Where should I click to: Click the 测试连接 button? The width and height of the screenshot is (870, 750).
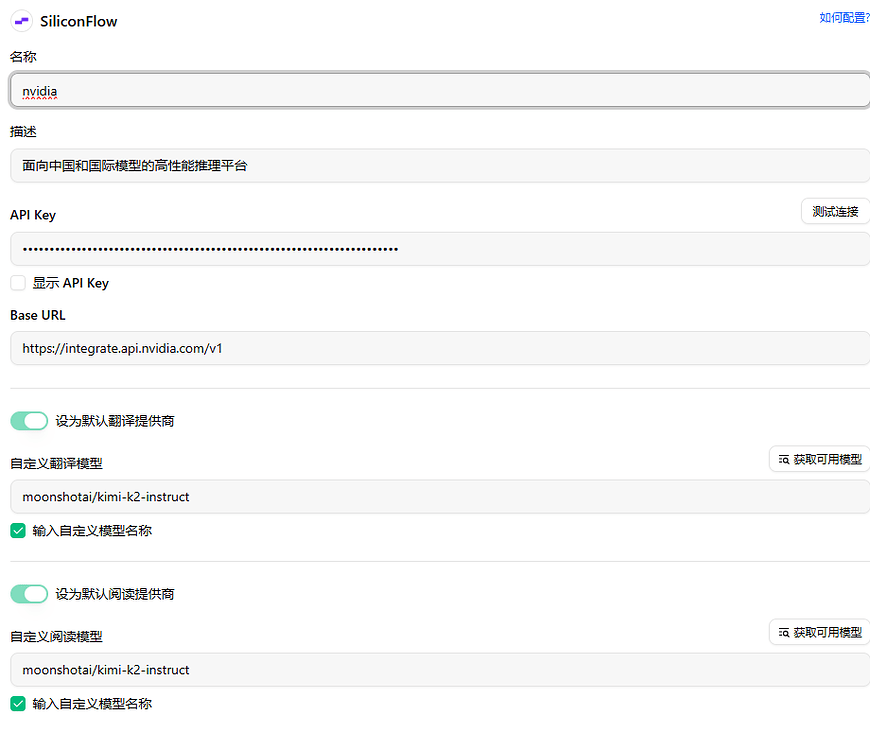click(836, 211)
